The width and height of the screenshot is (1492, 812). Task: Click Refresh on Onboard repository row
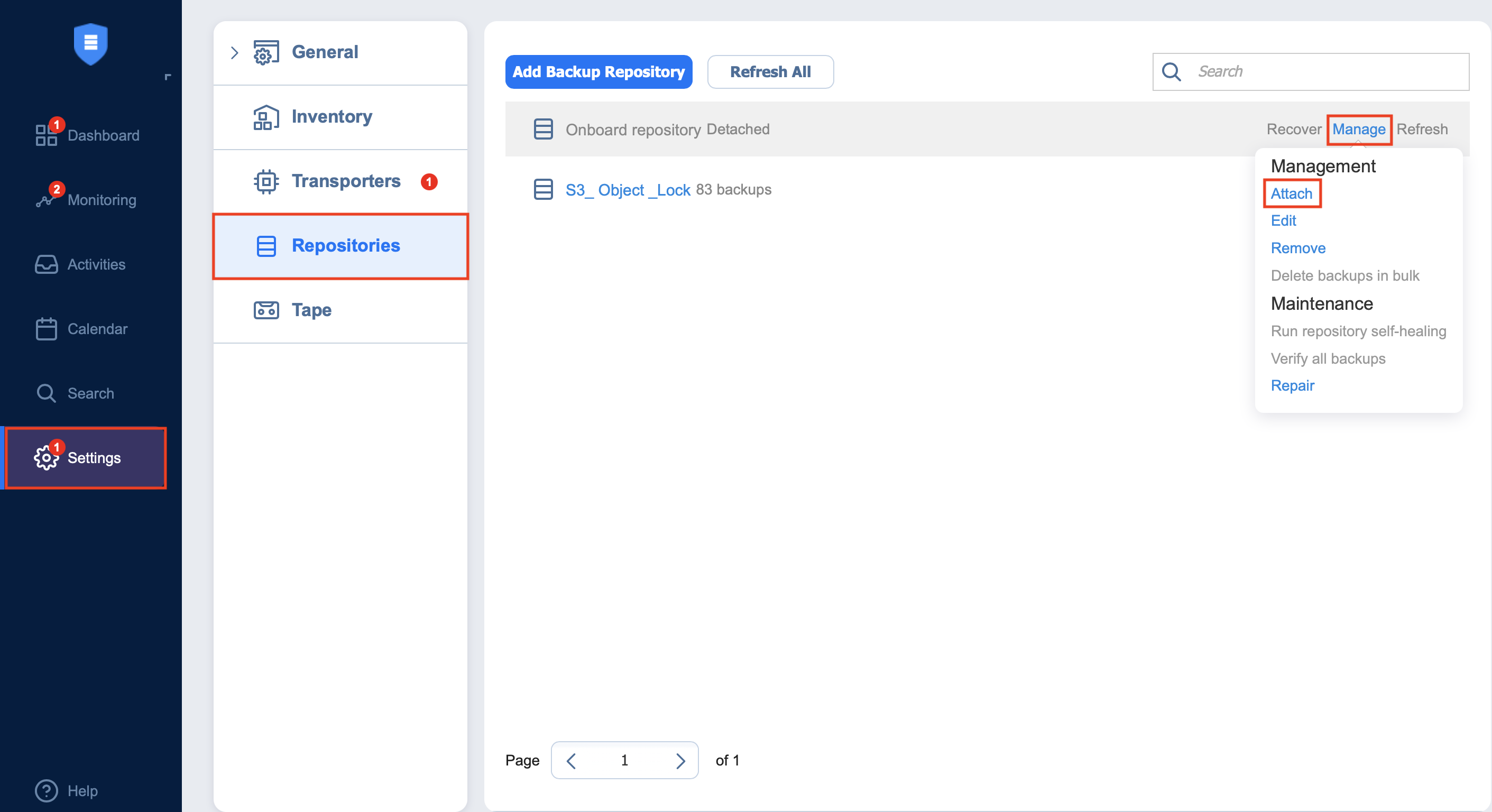click(1421, 129)
